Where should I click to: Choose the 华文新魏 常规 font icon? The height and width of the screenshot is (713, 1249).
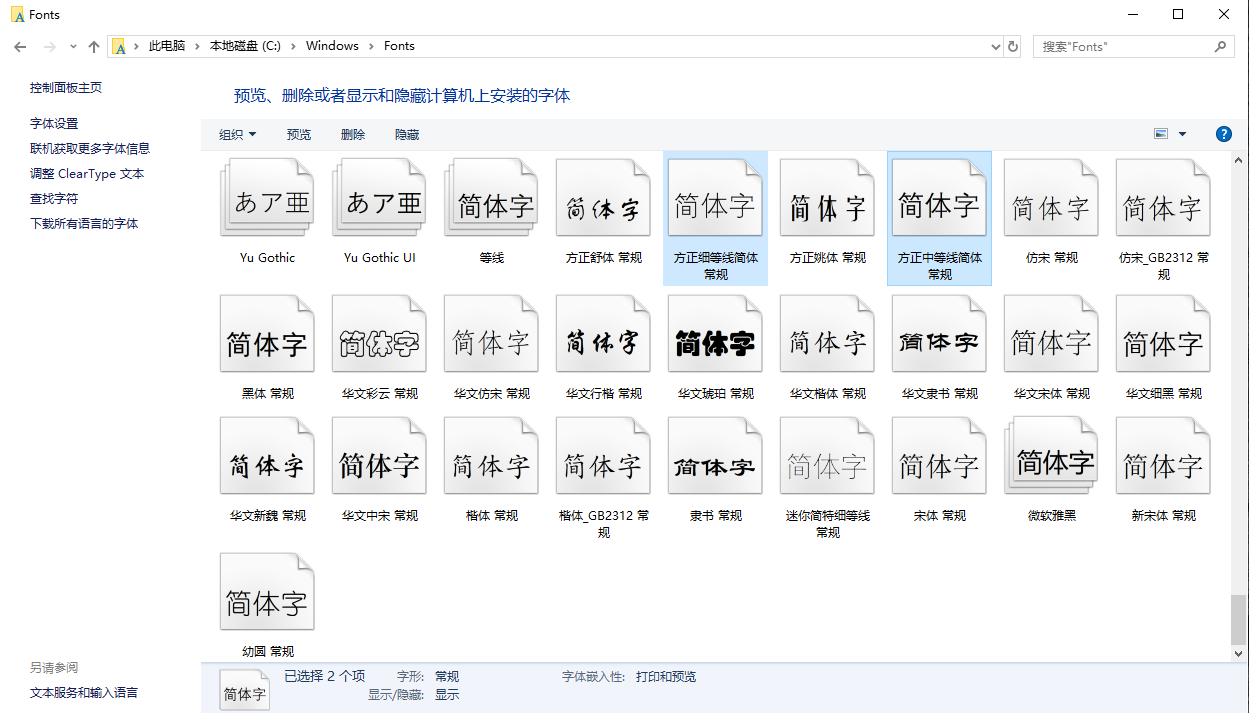pyautogui.click(x=267, y=456)
